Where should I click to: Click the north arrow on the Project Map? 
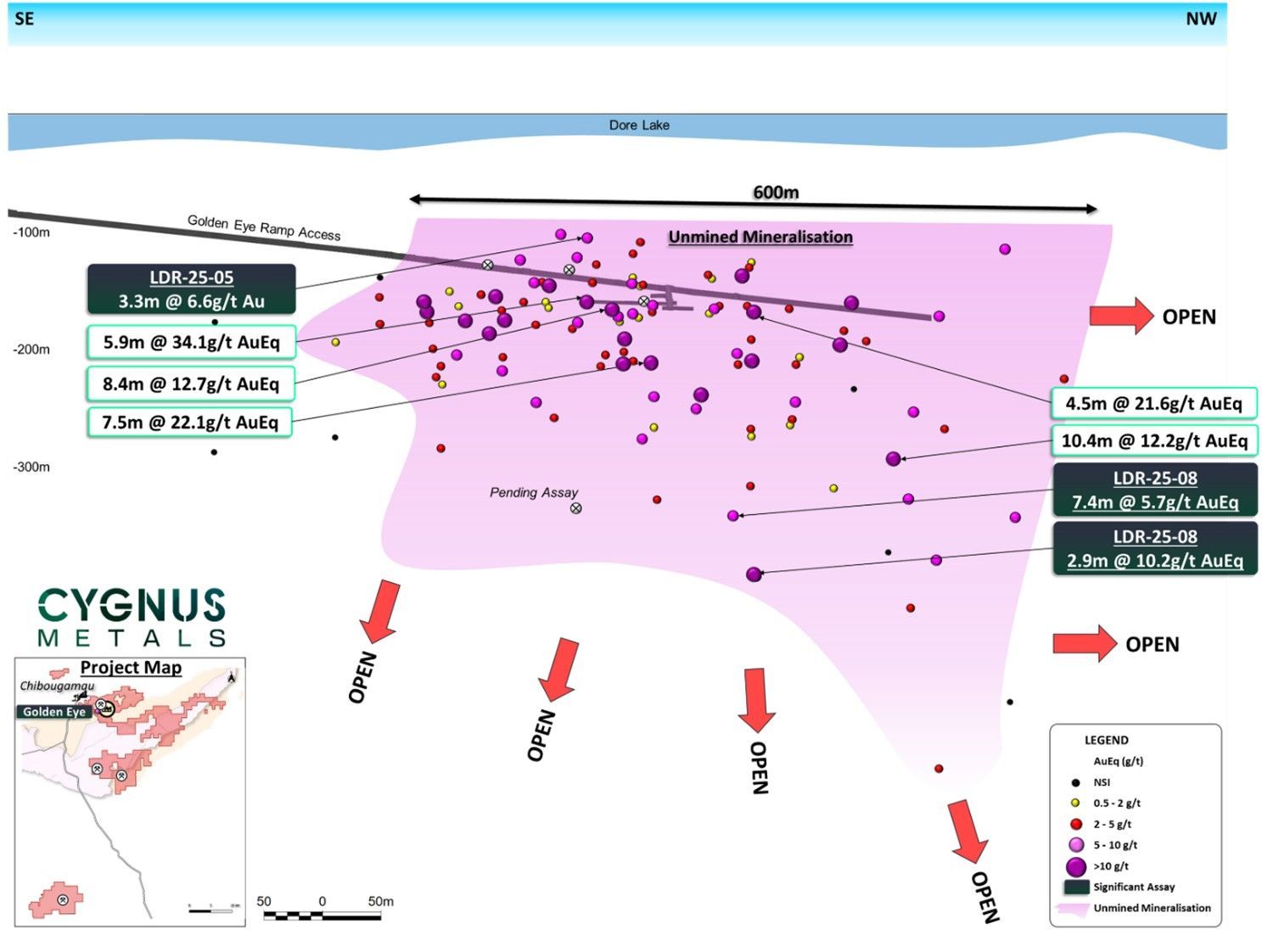(x=232, y=676)
